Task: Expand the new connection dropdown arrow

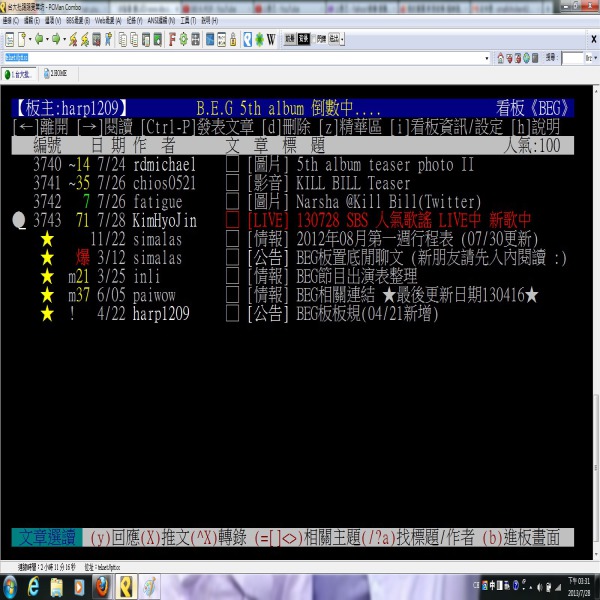Action: (30, 39)
